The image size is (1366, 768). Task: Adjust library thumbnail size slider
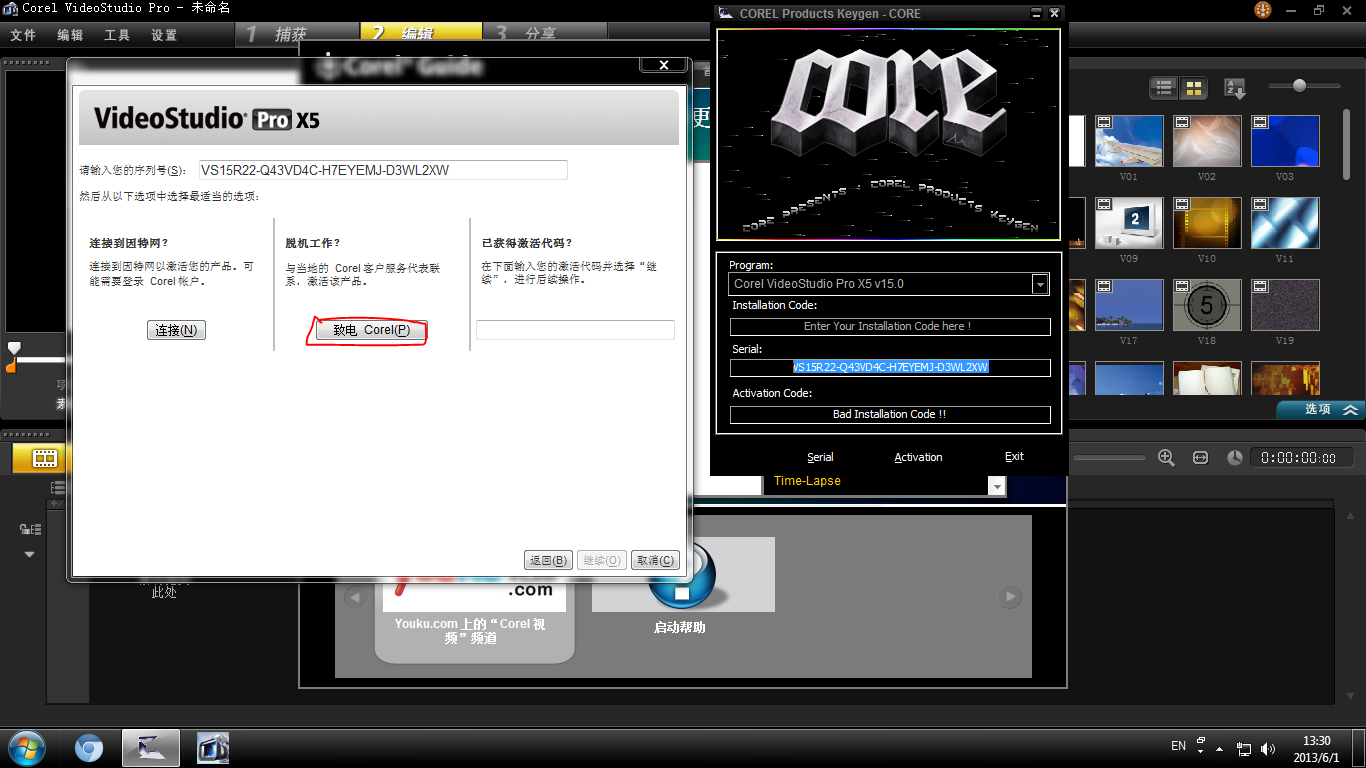click(1299, 86)
